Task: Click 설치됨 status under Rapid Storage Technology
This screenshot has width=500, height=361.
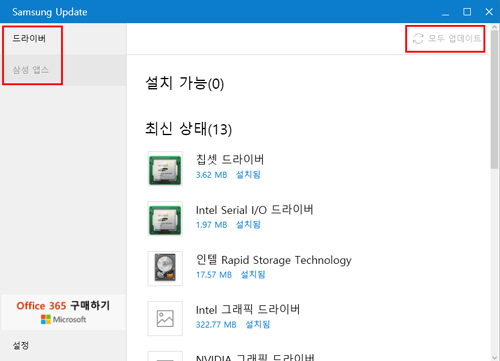Action: point(253,275)
